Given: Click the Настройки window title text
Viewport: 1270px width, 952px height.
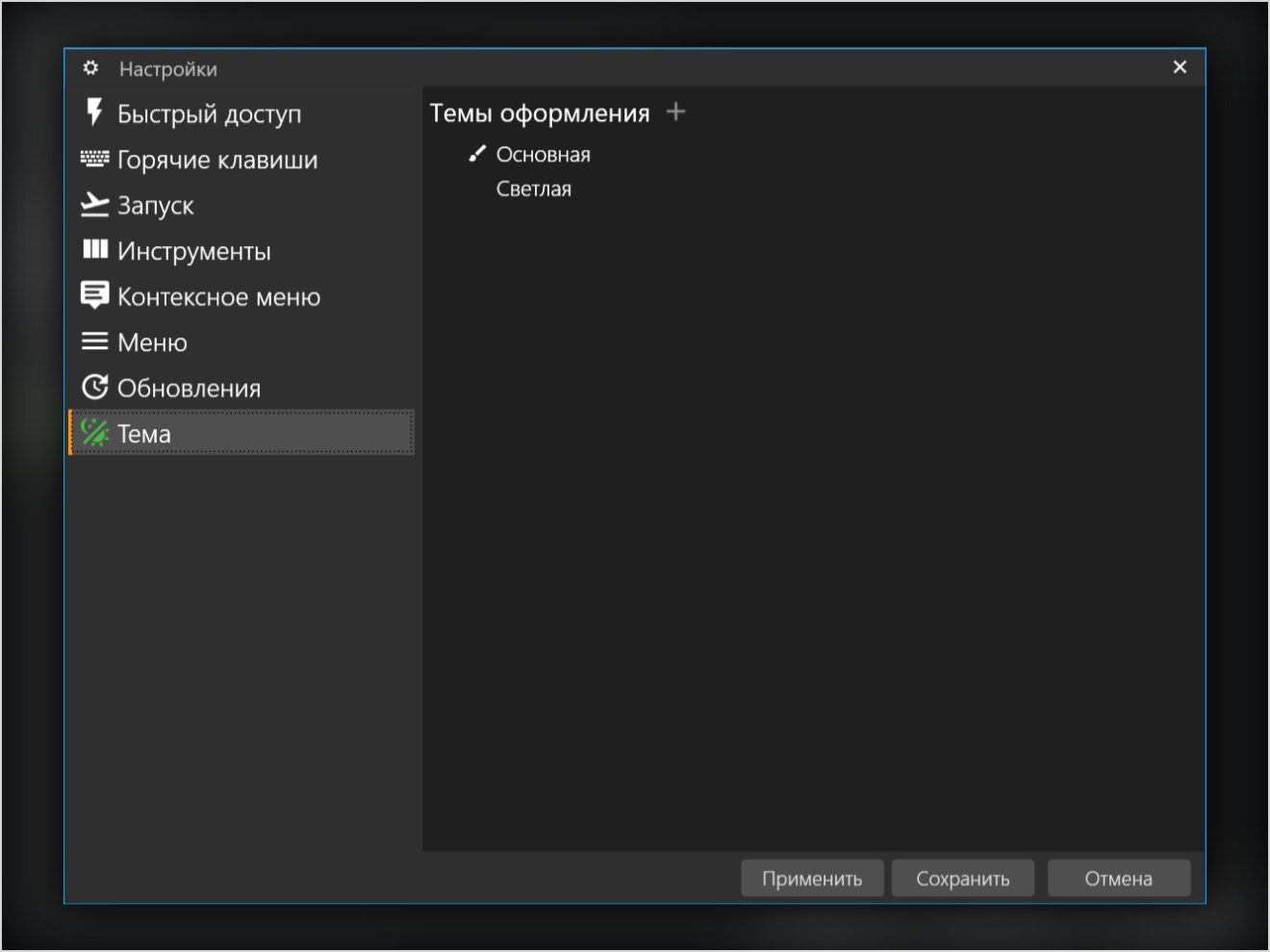Looking at the screenshot, I should pyautogui.click(x=168, y=69).
